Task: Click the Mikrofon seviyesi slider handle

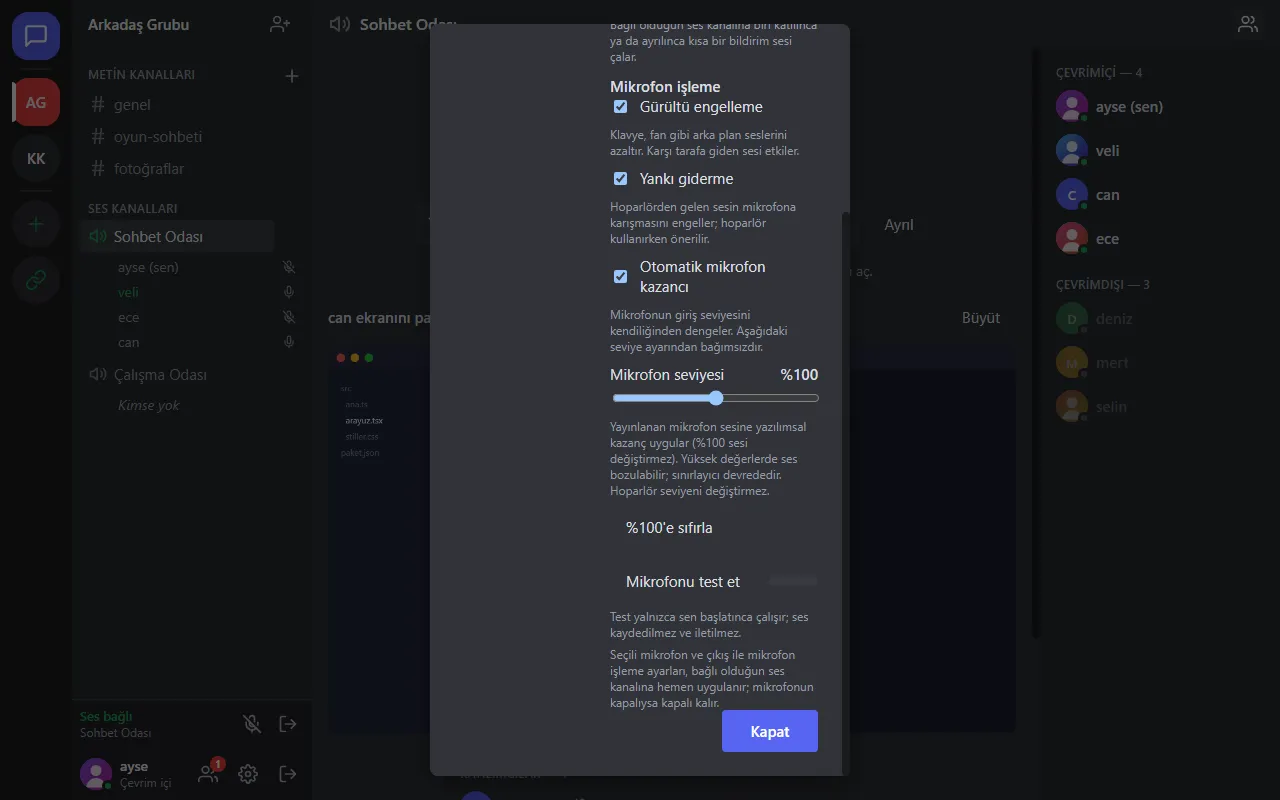Action: coord(716,398)
